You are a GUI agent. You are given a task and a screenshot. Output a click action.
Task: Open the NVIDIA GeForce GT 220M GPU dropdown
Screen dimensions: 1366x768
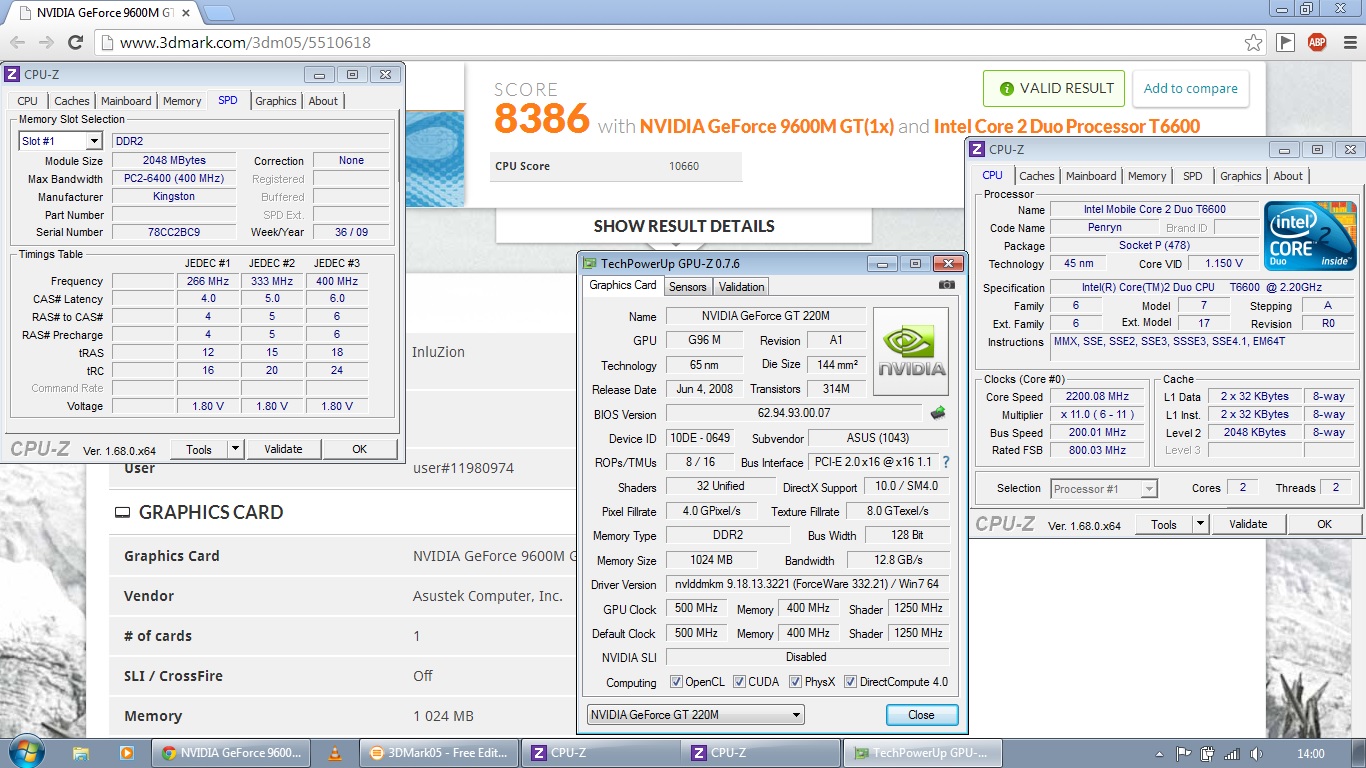(x=695, y=715)
